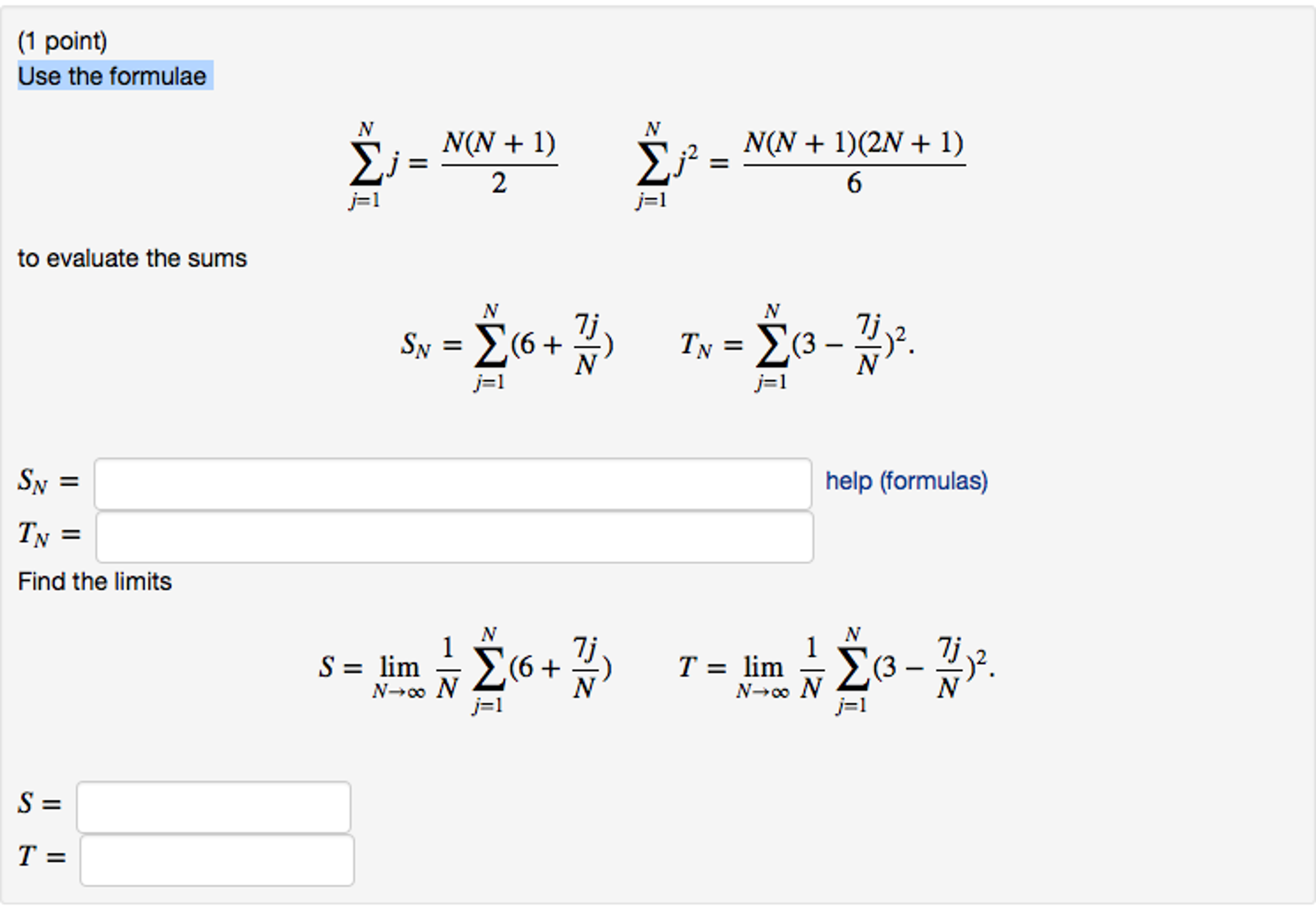
Task: Click the limit expression for T
Action: coord(830,669)
